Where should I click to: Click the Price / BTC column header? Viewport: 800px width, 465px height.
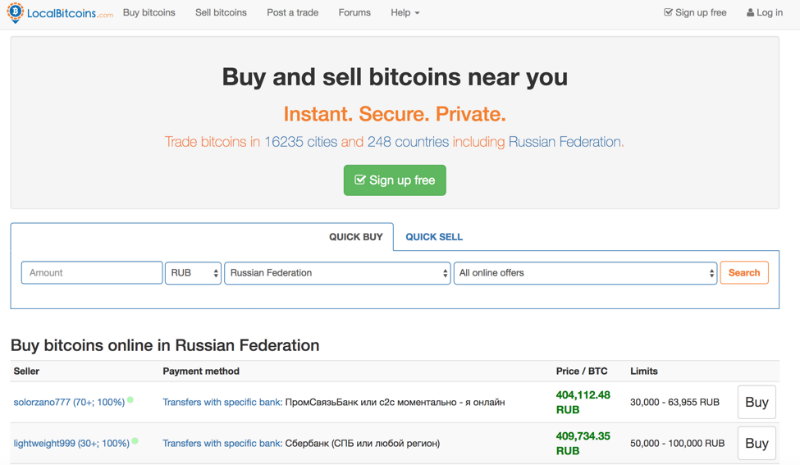coord(582,371)
